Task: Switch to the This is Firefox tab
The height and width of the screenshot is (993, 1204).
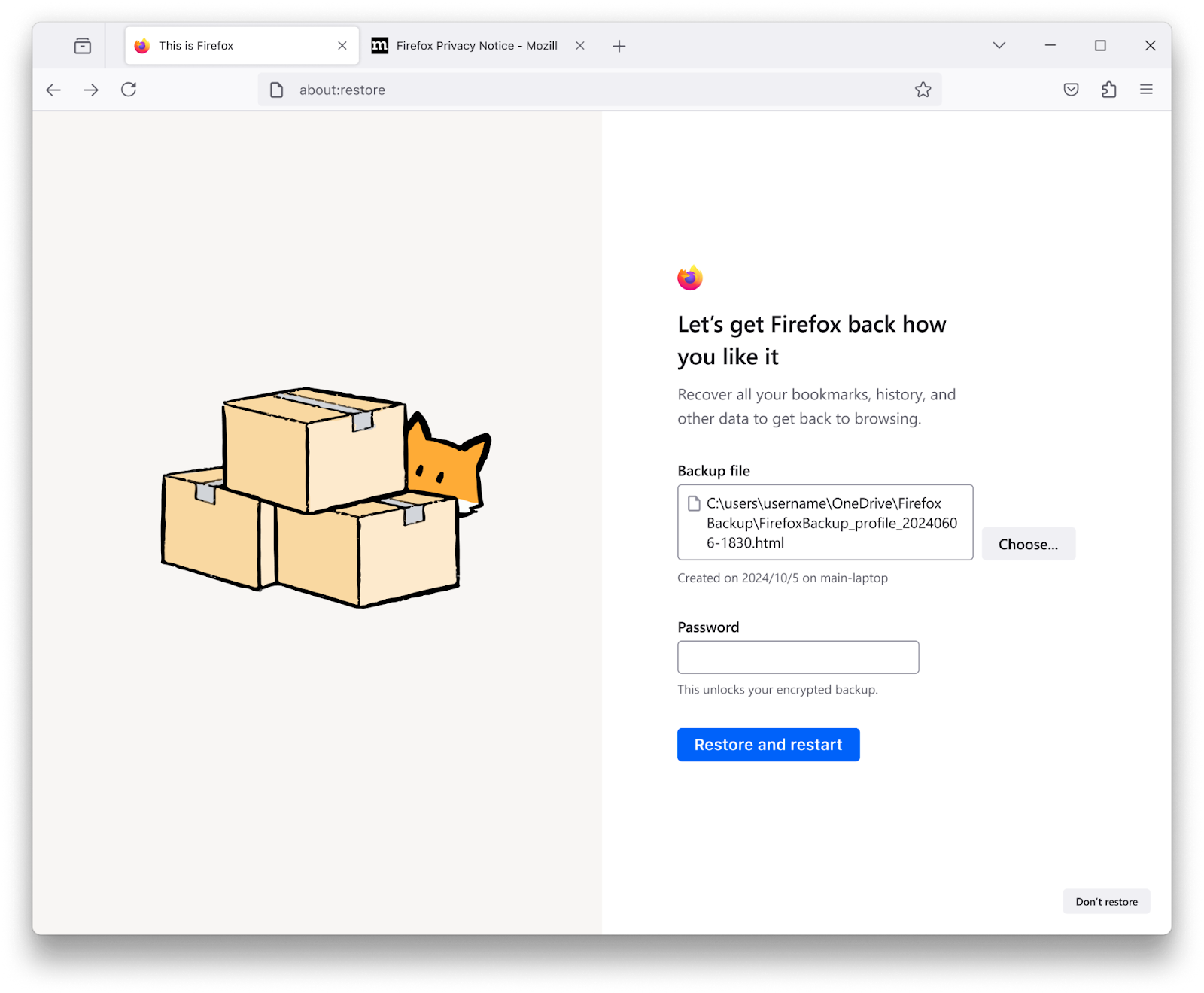Action: pyautogui.click(x=226, y=46)
